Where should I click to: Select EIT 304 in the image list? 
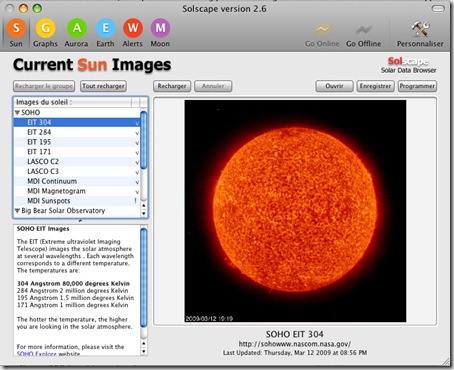[x=77, y=122]
